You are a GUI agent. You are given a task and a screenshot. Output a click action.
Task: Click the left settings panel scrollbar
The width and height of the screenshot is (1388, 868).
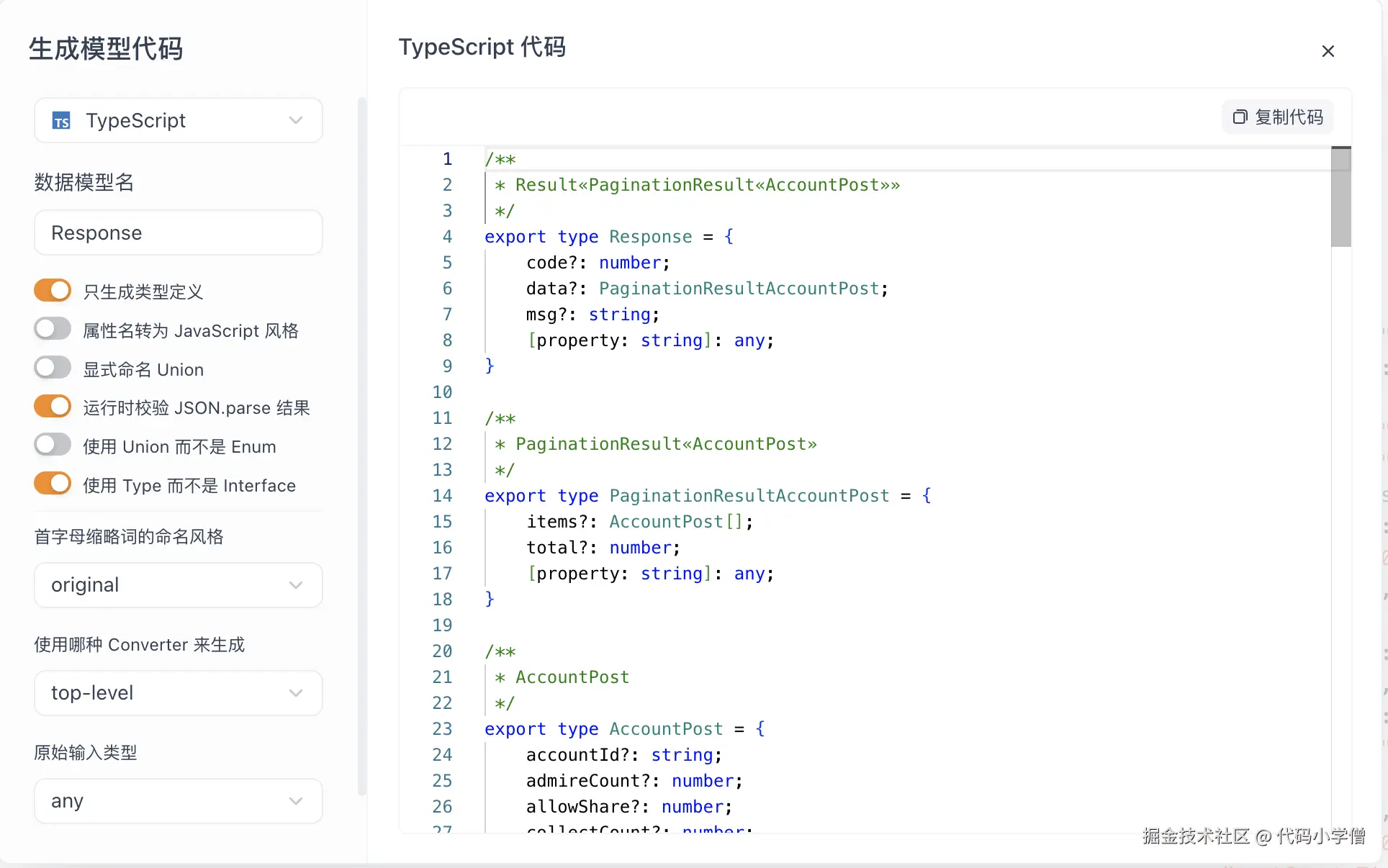coord(362,446)
